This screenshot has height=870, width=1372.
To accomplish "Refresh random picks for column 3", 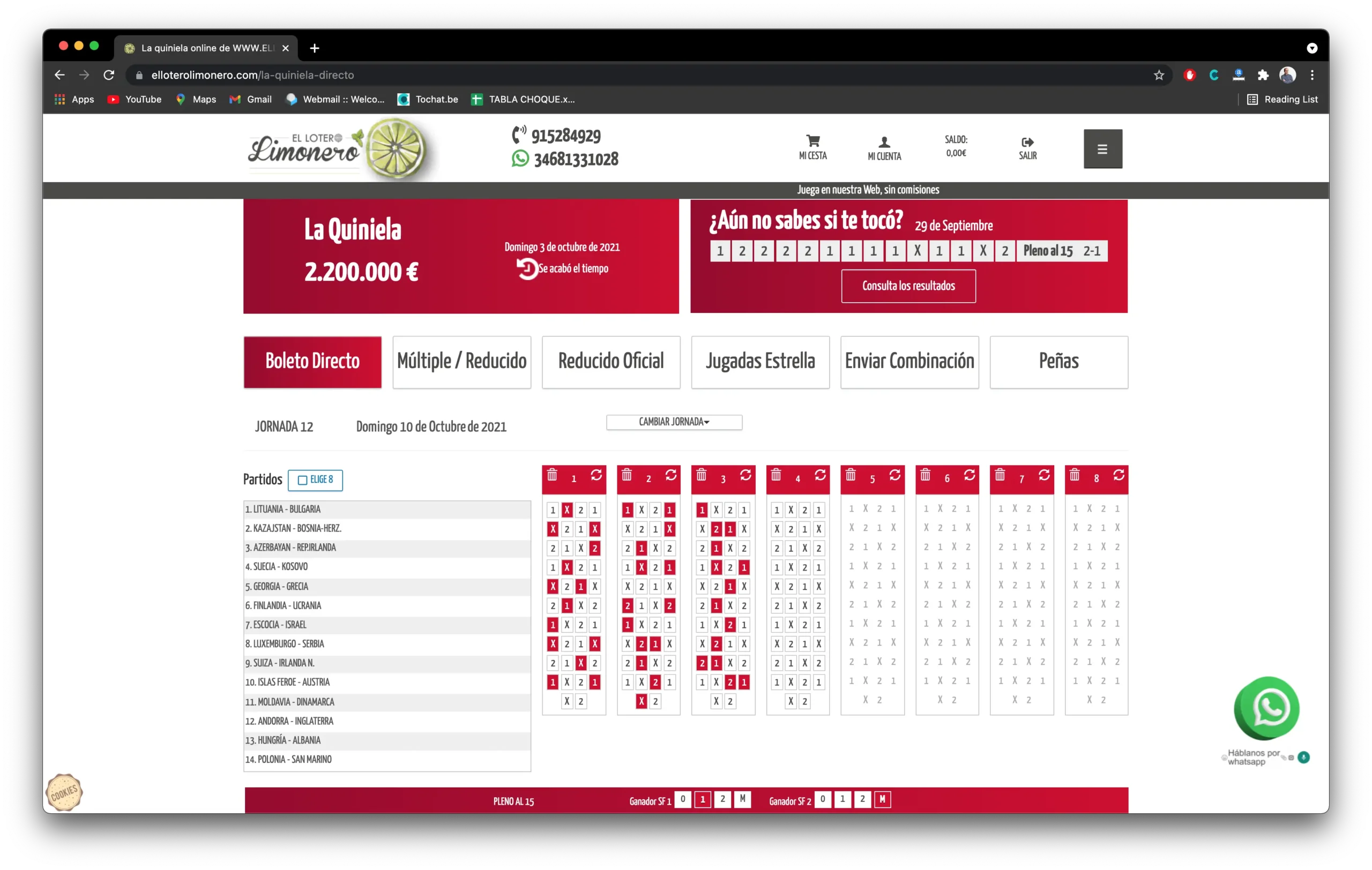I will [x=745, y=475].
